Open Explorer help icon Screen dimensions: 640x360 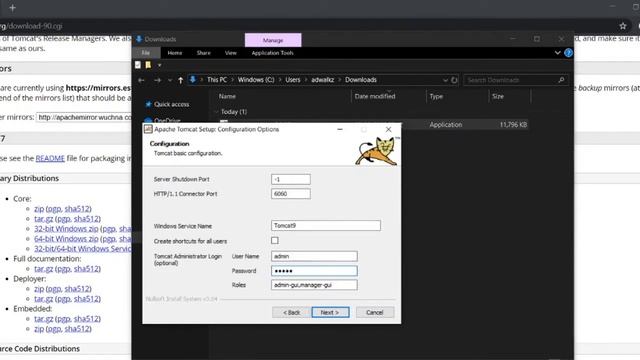pos(568,53)
